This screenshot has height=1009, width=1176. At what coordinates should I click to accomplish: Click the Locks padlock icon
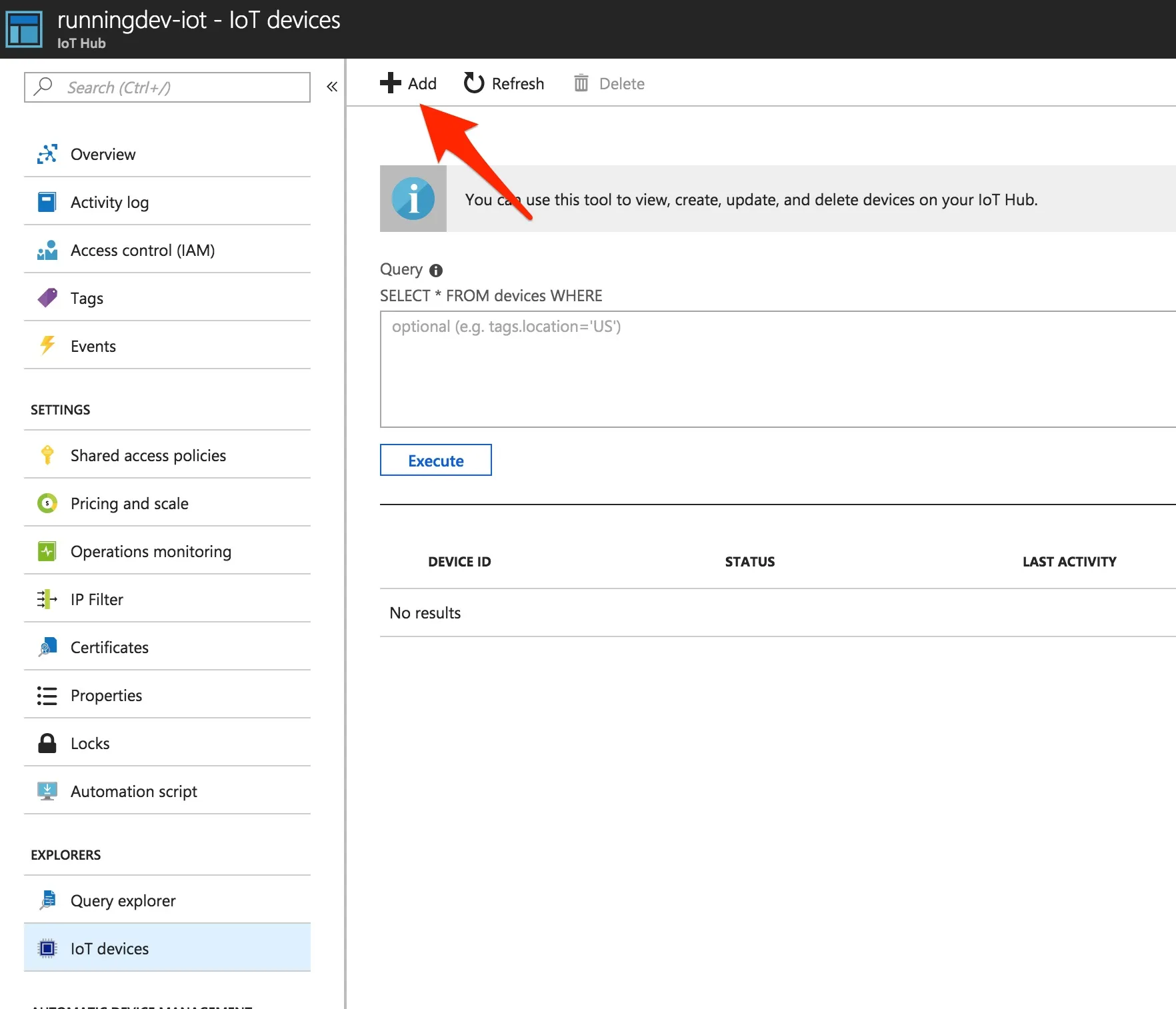tap(47, 743)
